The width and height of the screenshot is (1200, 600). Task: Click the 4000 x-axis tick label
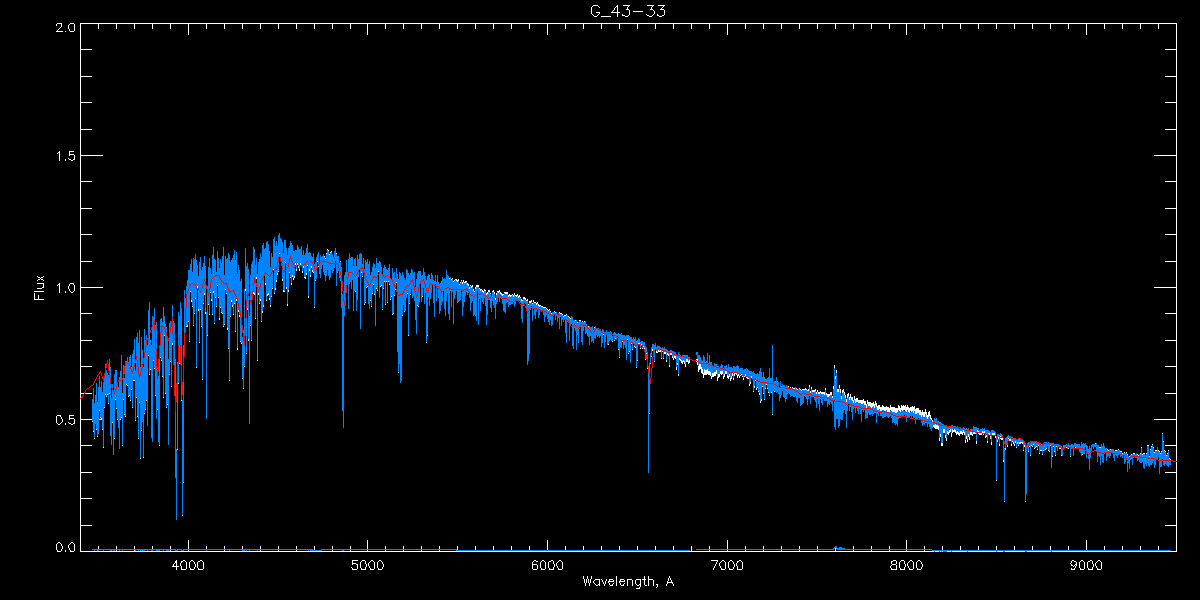click(x=188, y=564)
